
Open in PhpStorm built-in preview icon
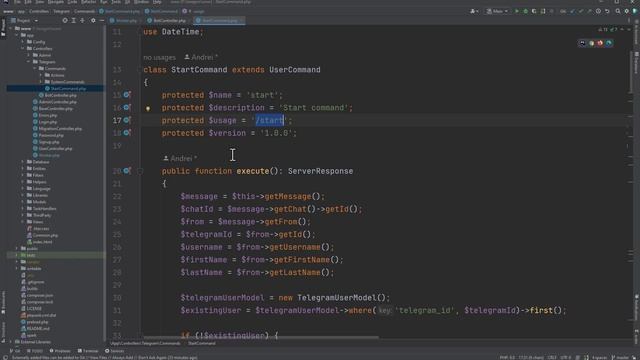click(x=582, y=43)
